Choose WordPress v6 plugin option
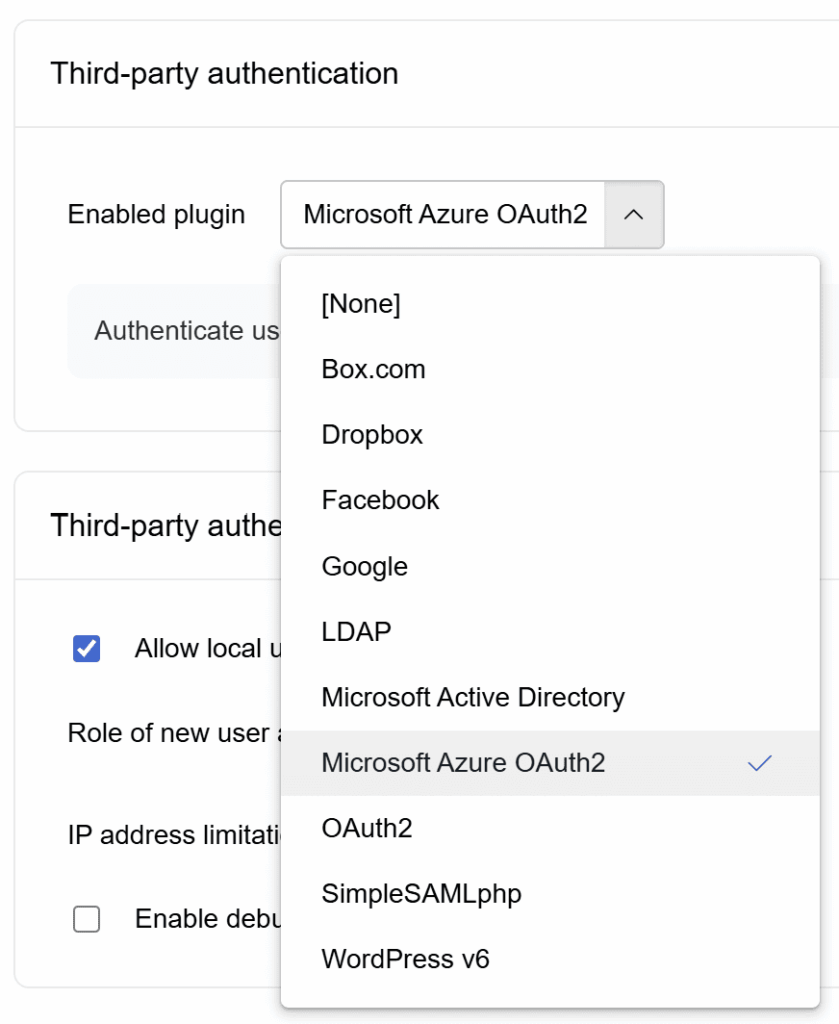 405,960
